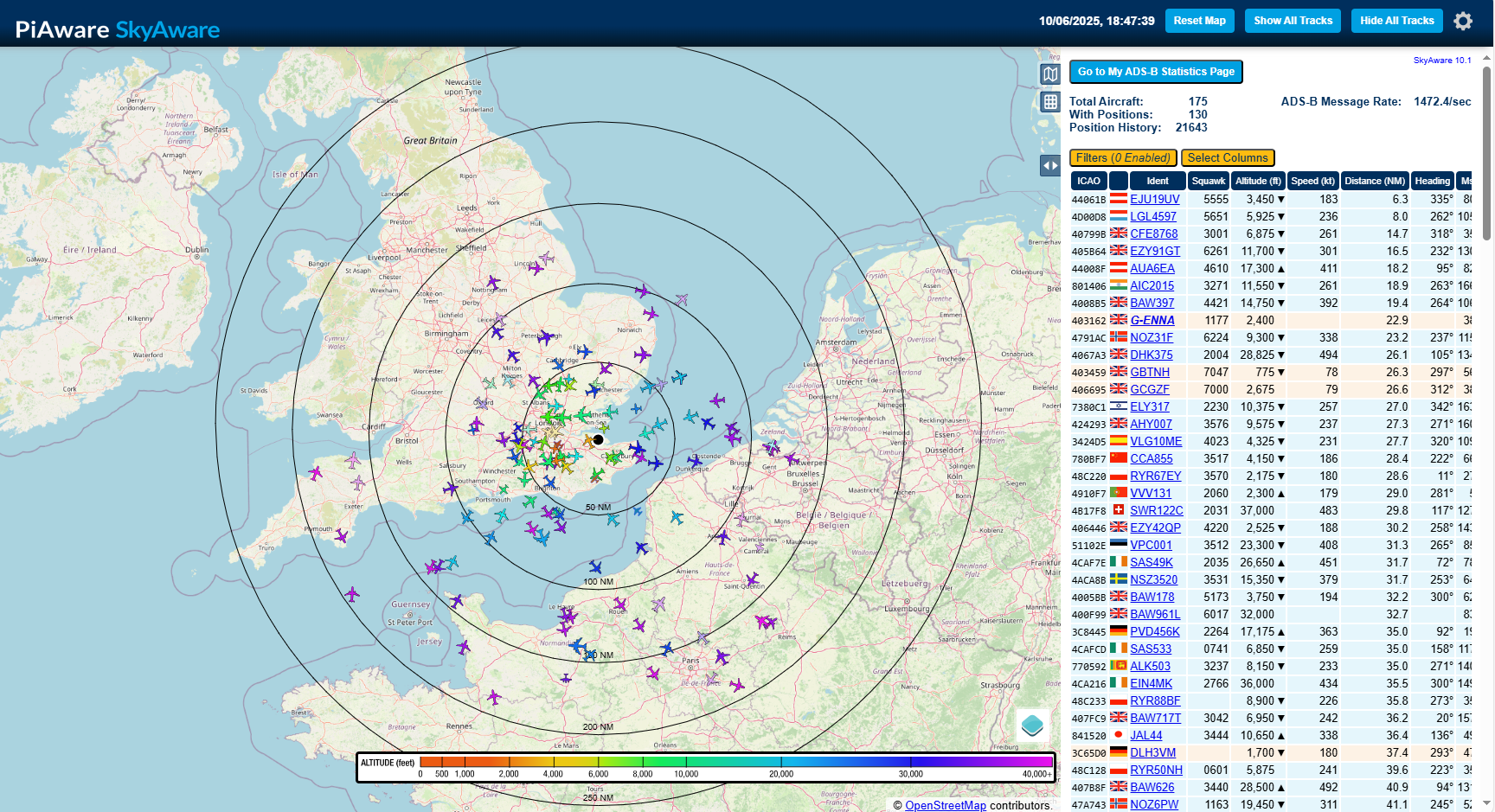The image size is (1495, 812).
Task: Click the Norway flag beside NOZ31F
Action: (1119, 336)
